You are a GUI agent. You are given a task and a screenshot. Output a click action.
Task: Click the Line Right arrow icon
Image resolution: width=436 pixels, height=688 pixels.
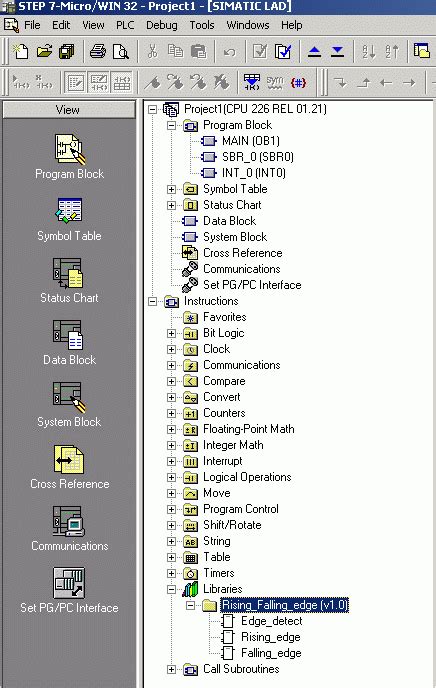pyautogui.click(x=409, y=82)
